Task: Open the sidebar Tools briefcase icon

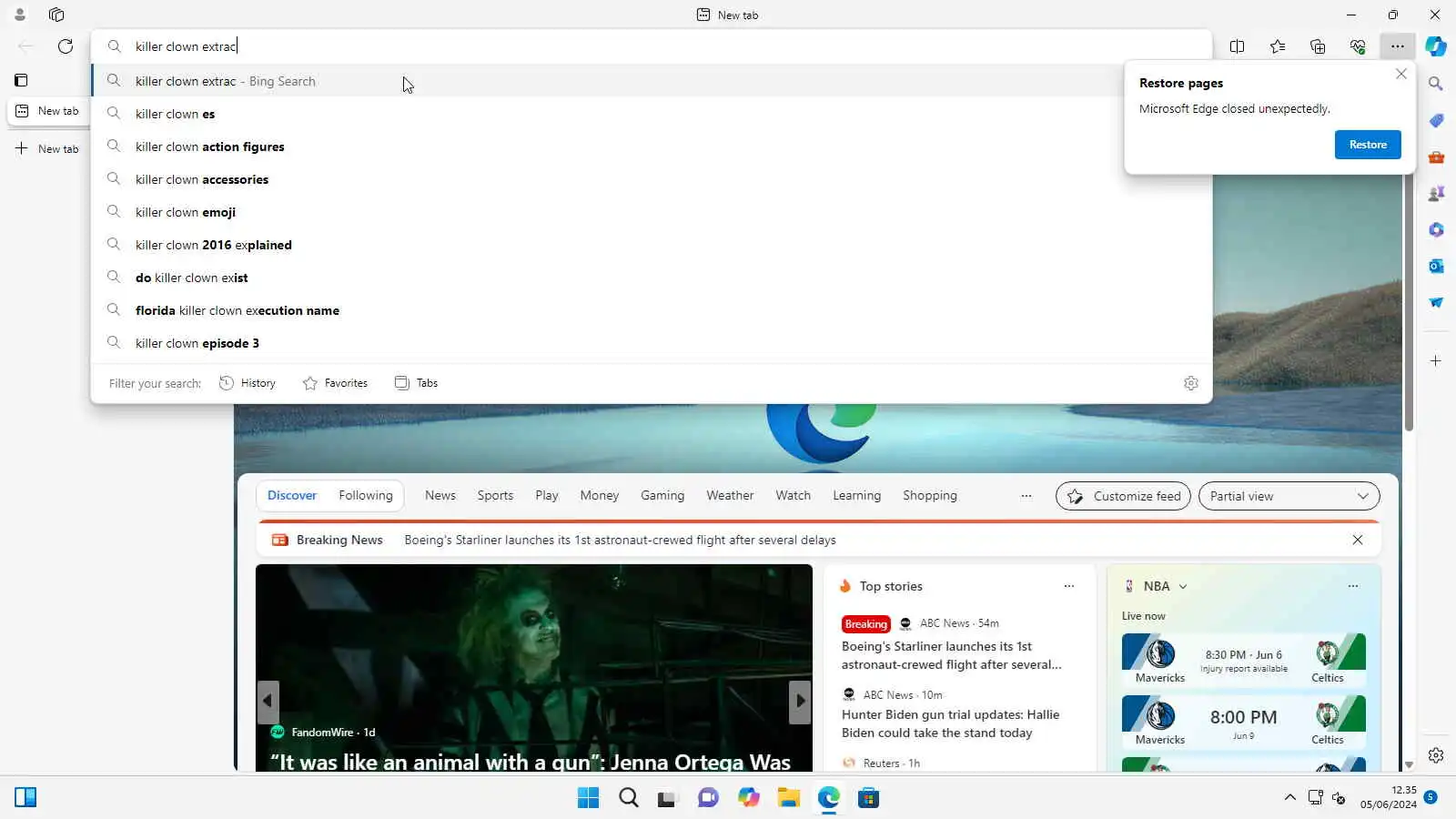Action: (1436, 157)
